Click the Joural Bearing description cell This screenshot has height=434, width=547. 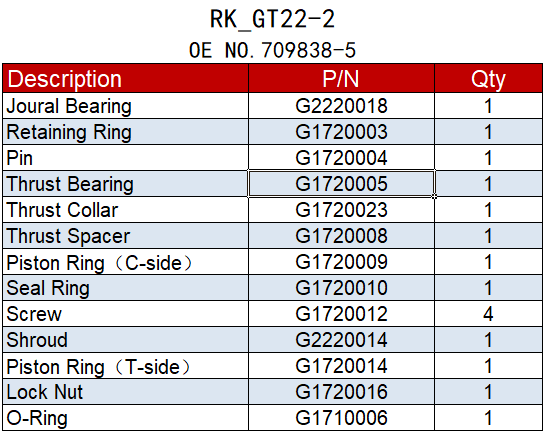tap(126, 106)
